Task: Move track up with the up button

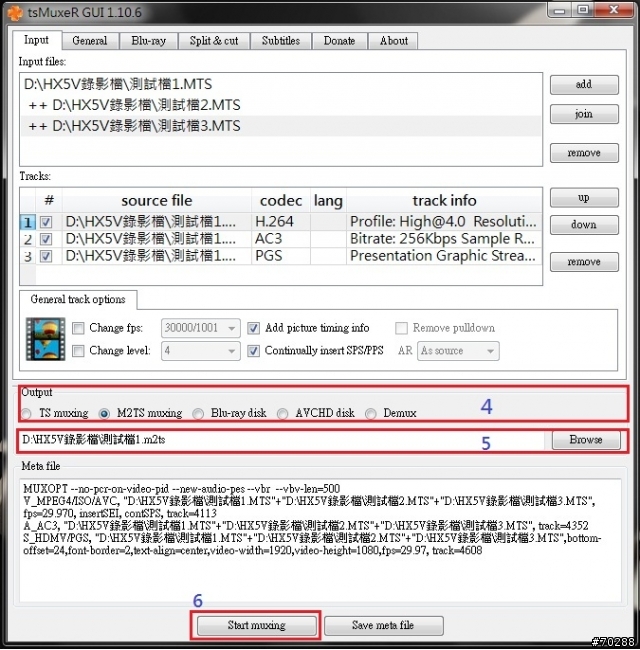Action: coord(584,198)
